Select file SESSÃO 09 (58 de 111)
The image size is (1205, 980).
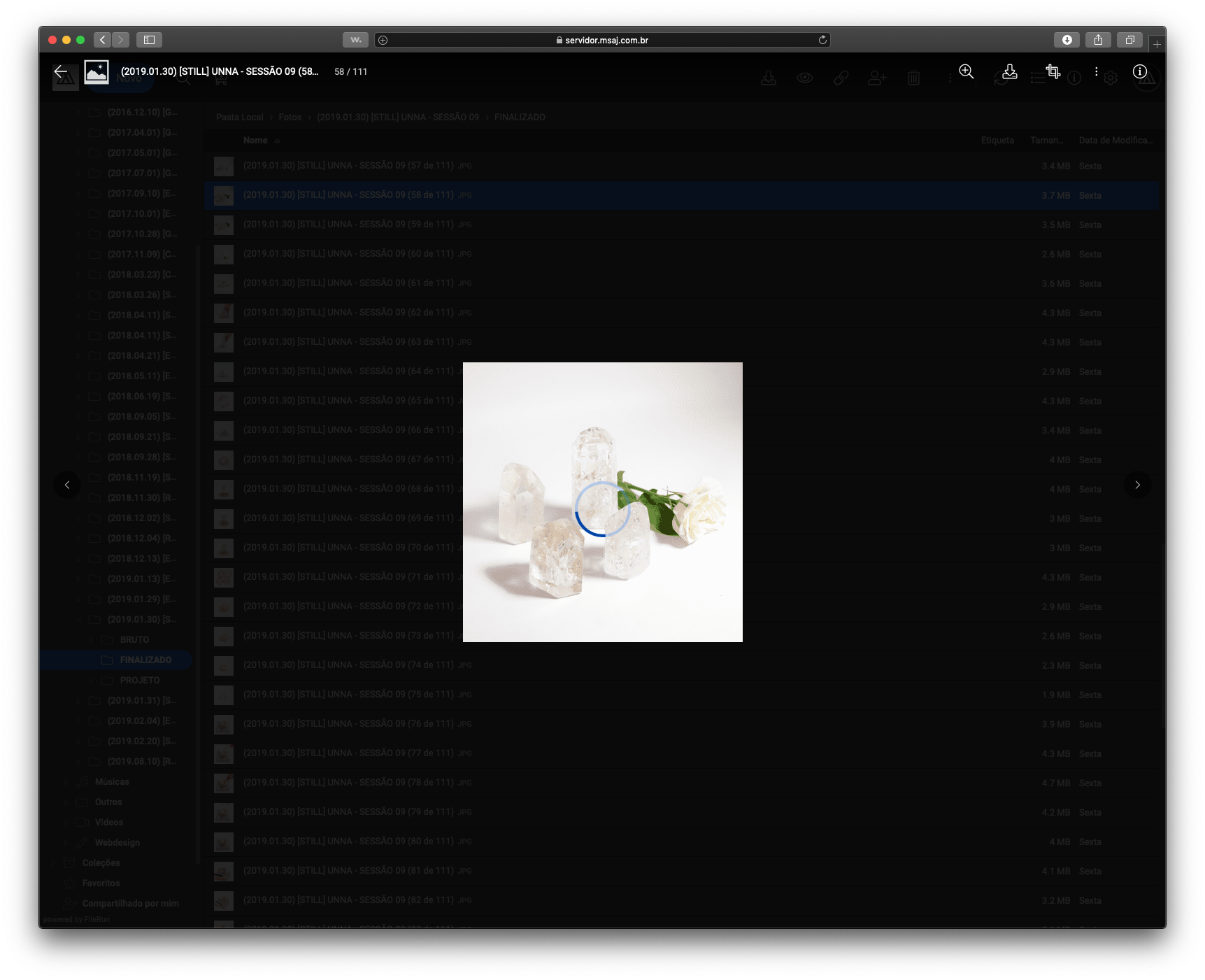682,195
